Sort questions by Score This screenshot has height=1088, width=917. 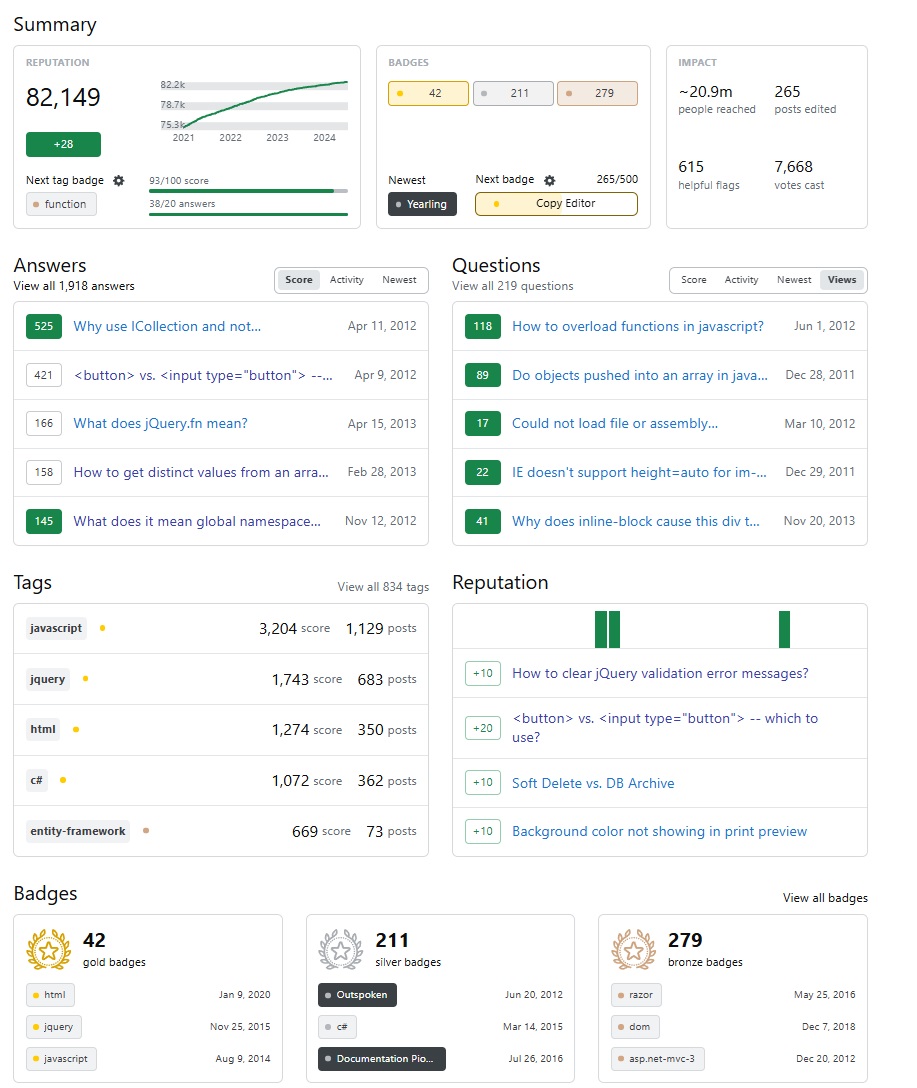click(694, 280)
